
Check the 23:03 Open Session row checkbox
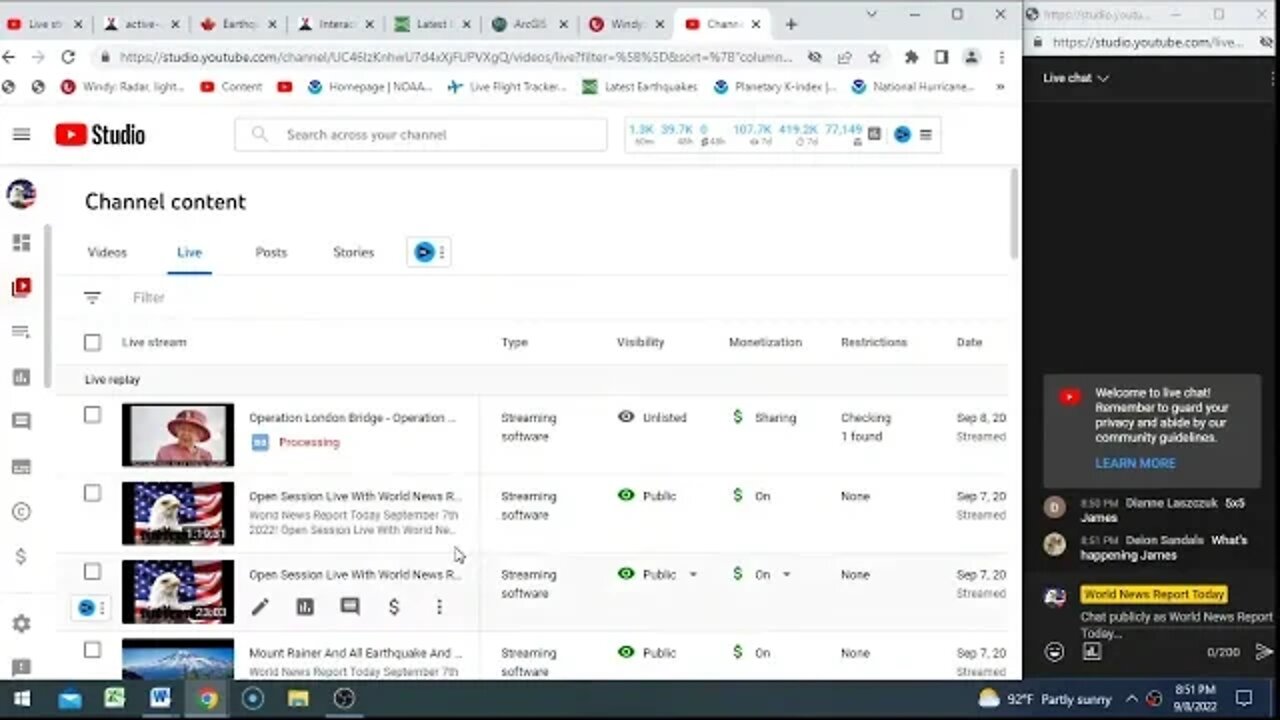pyautogui.click(x=92, y=572)
